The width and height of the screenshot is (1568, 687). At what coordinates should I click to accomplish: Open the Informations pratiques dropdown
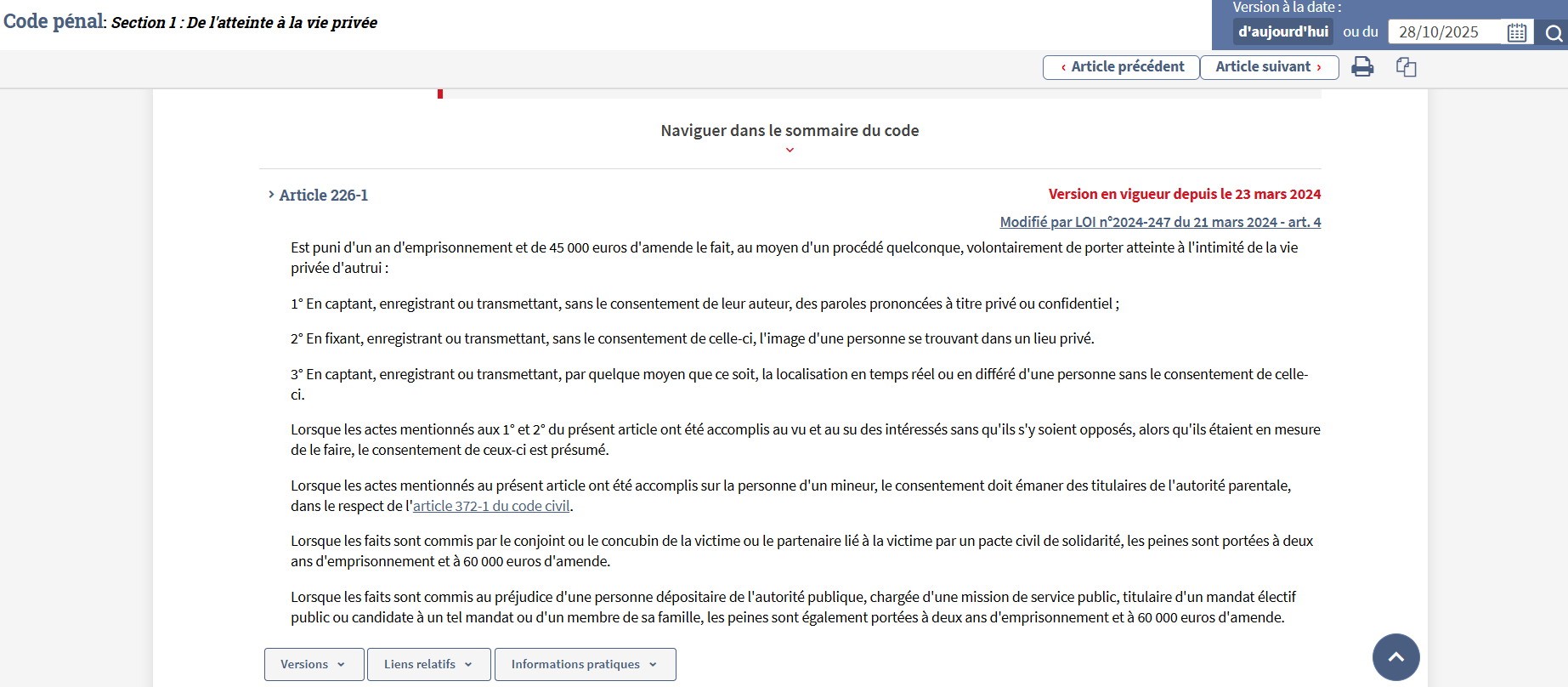click(585, 664)
